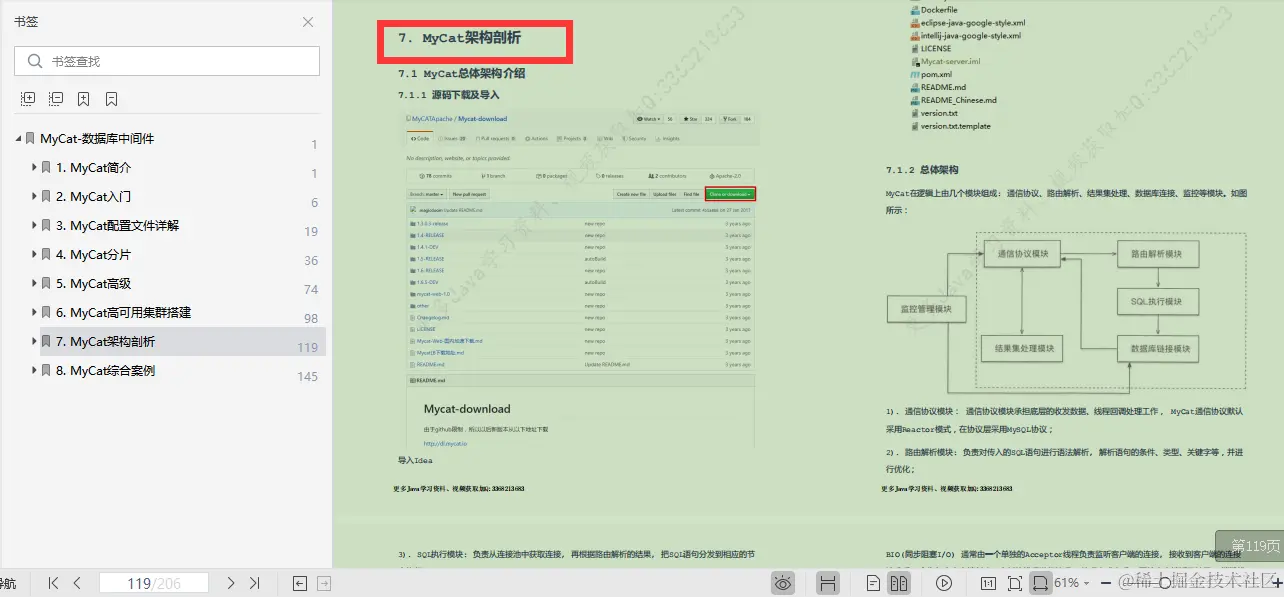Viewport: 1284px width, 597px height.
Task: Remove the selected bookmark
Action: coord(110,98)
